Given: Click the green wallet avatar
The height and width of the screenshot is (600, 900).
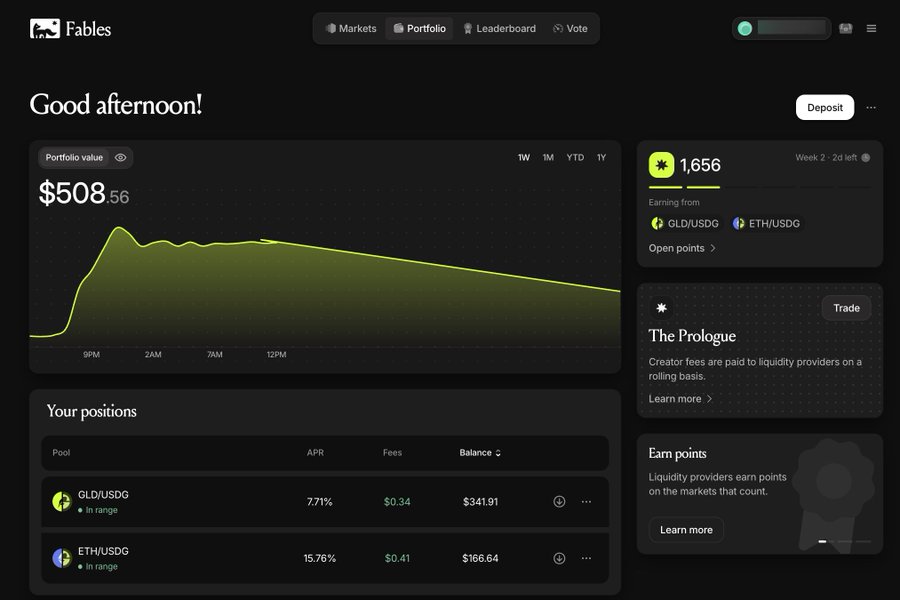Looking at the screenshot, I should pos(744,28).
